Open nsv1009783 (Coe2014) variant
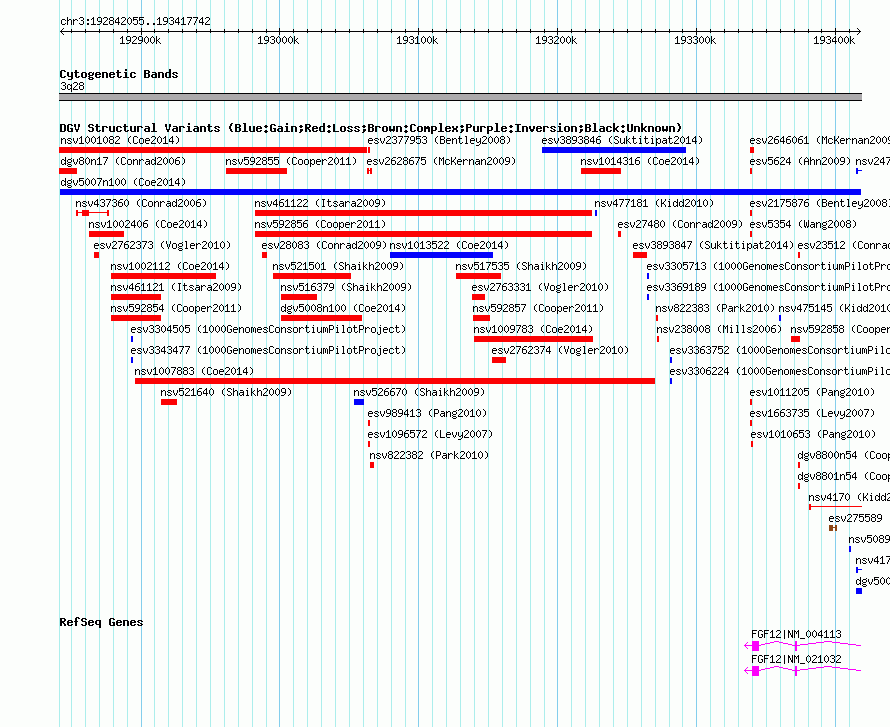 tap(533, 329)
